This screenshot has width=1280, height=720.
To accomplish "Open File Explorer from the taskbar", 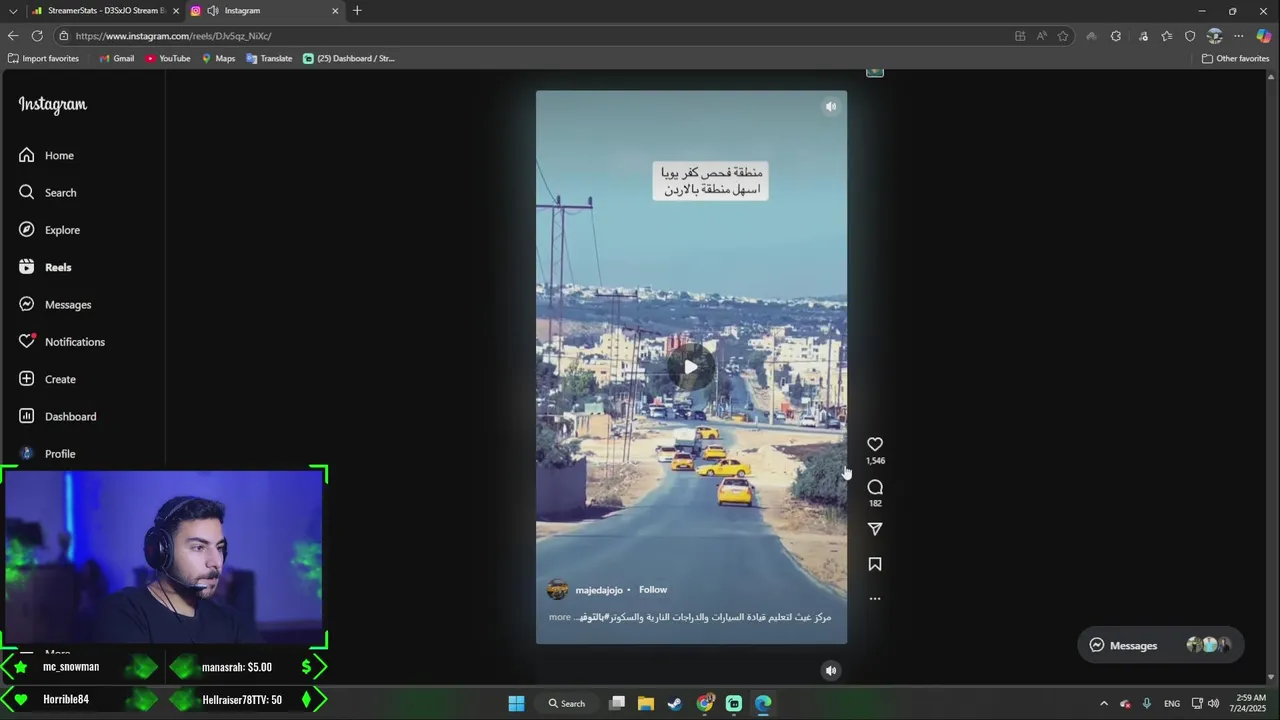I will click(x=646, y=703).
